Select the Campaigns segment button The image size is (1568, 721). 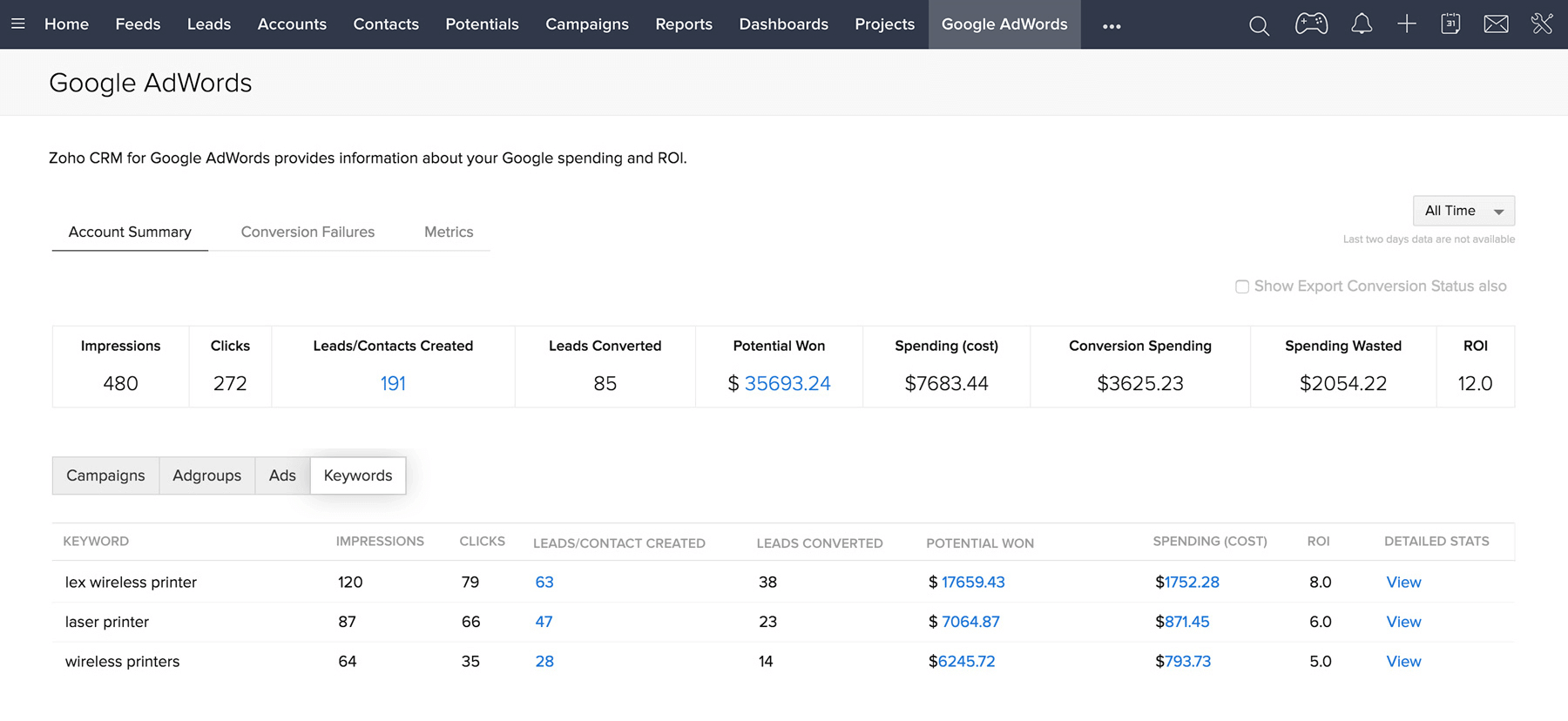[105, 475]
